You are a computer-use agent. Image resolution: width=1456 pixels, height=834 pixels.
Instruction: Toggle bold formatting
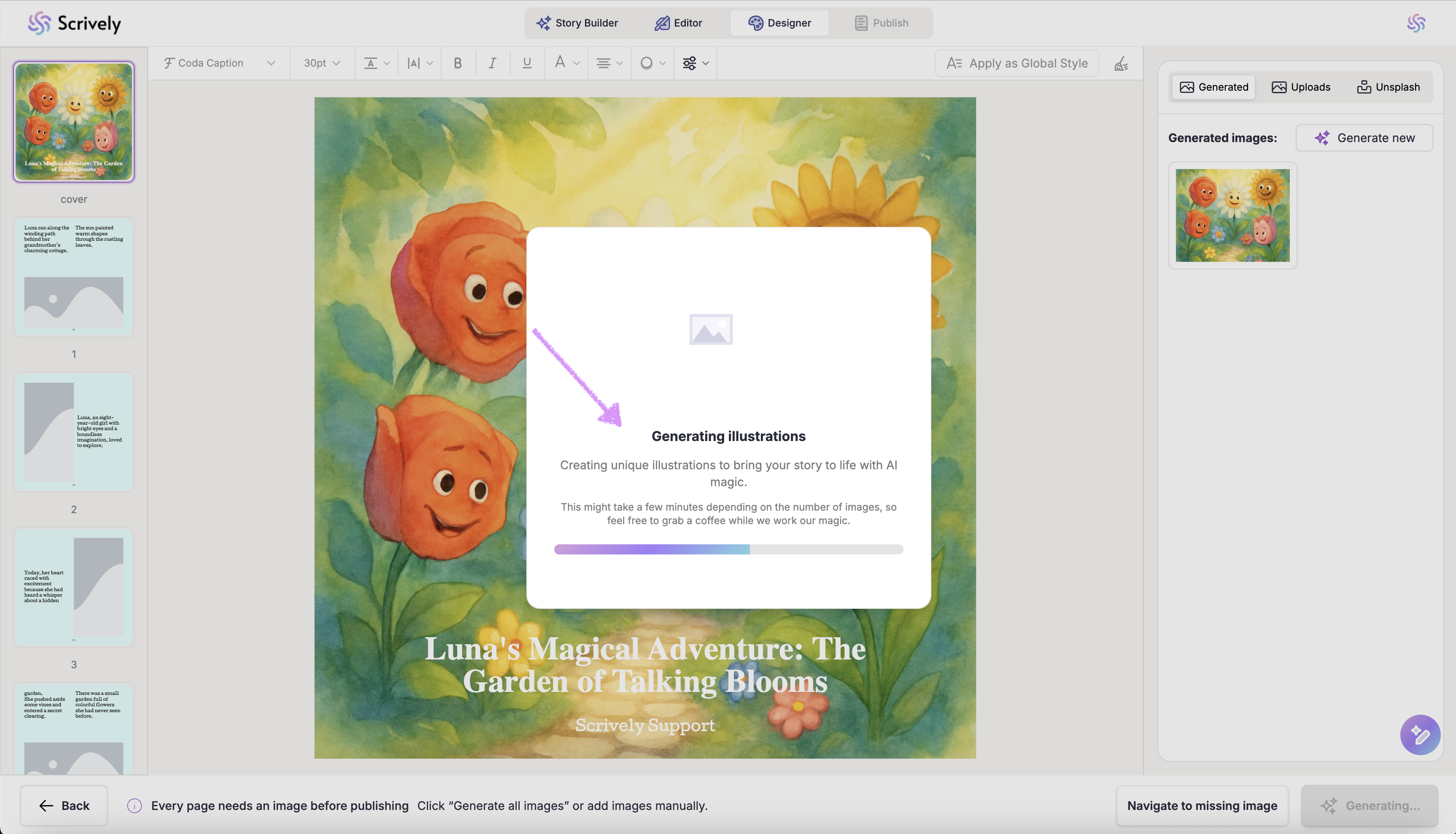pyautogui.click(x=457, y=63)
